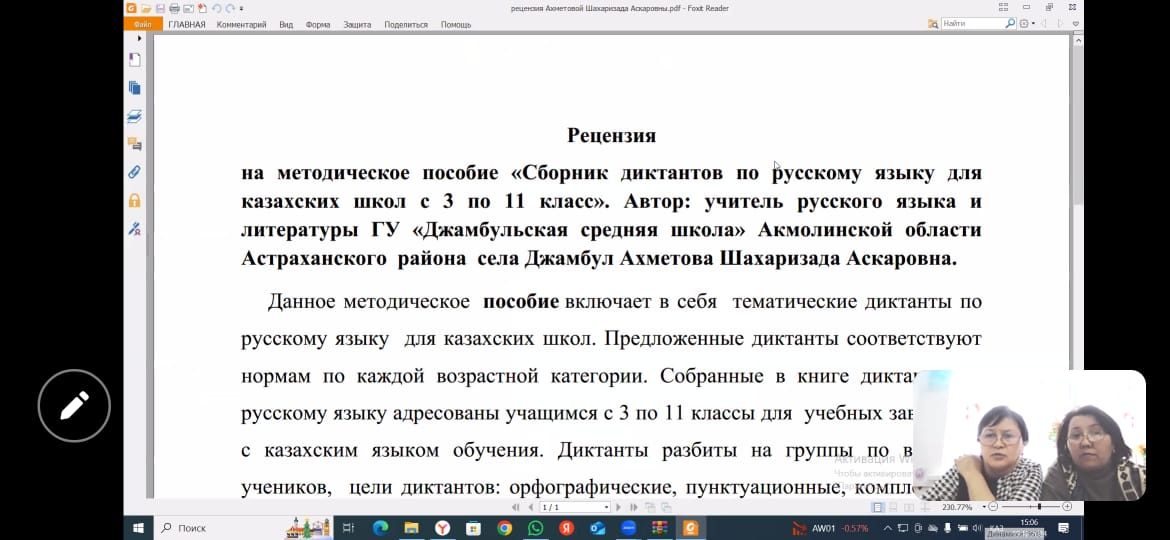Open Google Chrome from the taskbar
This screenshot has width=1170, height=540.
[505, 528]
